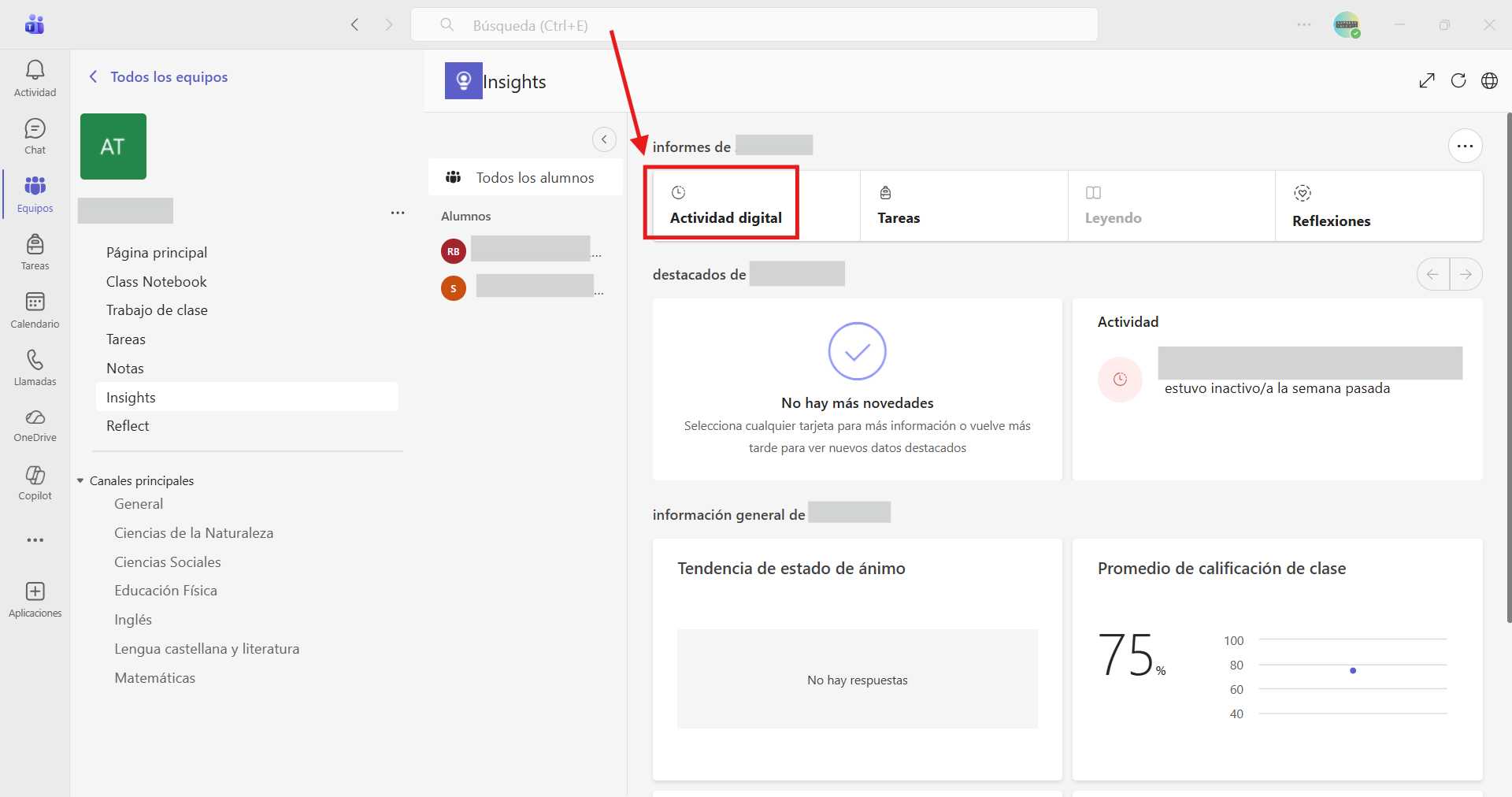
Task: Open Educación Física channel
Action: click(x=165, y=590)
